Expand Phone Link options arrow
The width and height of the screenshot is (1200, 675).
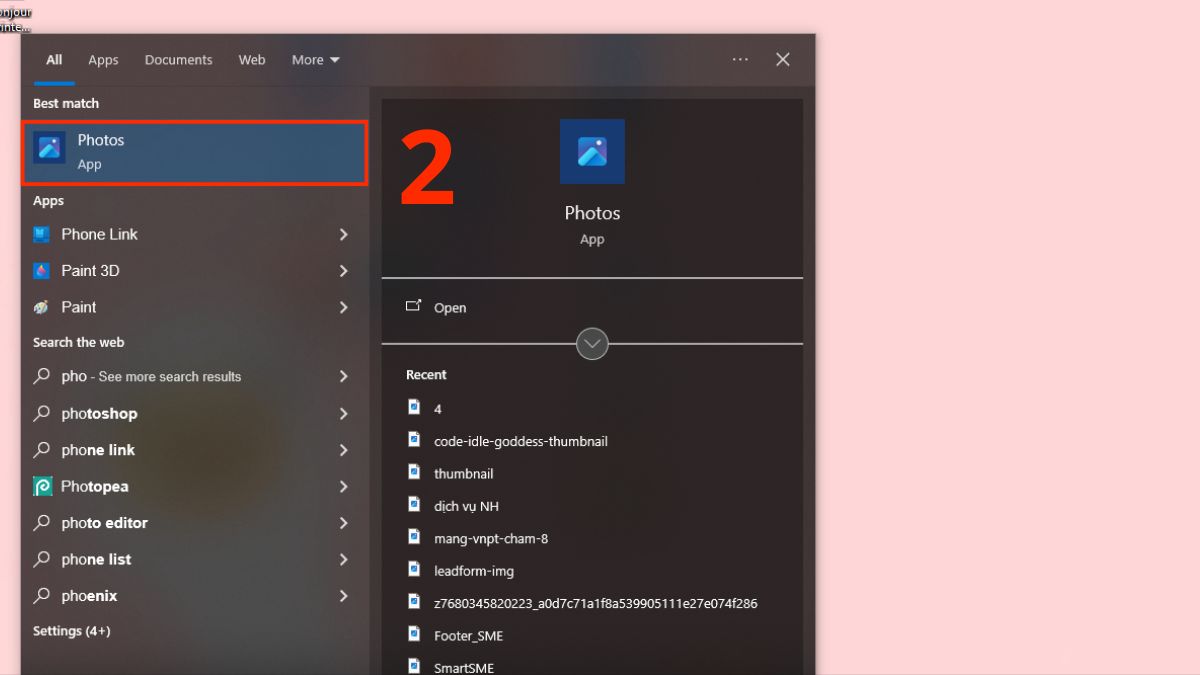(x=343, y=234)
